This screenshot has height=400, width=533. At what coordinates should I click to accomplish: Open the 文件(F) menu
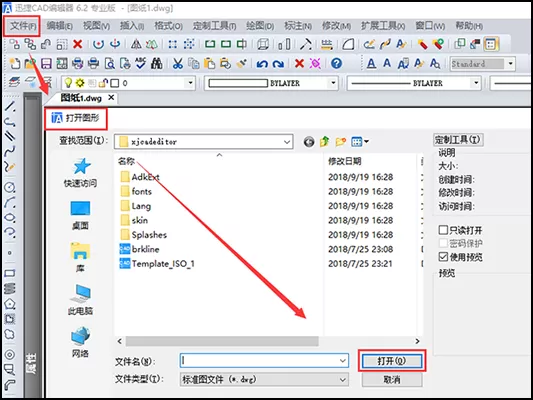pos(22,26)
